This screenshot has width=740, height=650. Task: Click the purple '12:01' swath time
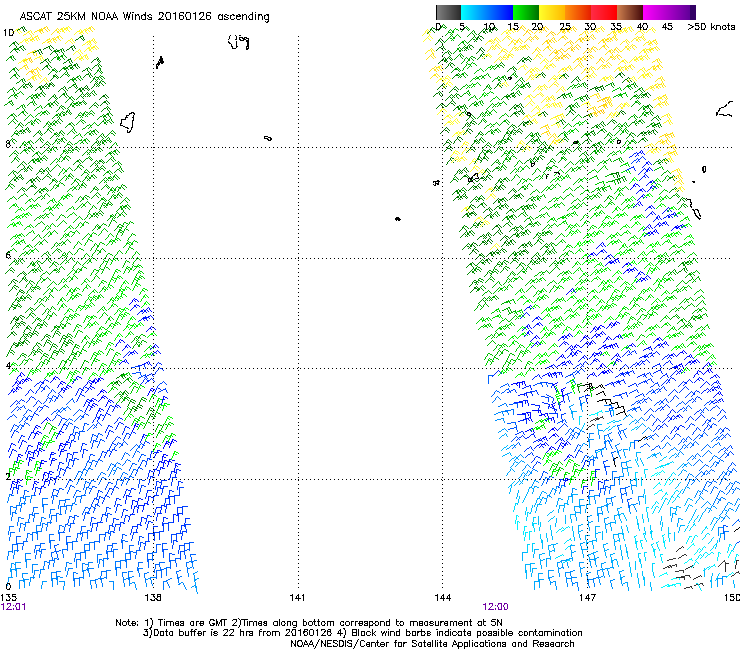click(x=14, y=607)
